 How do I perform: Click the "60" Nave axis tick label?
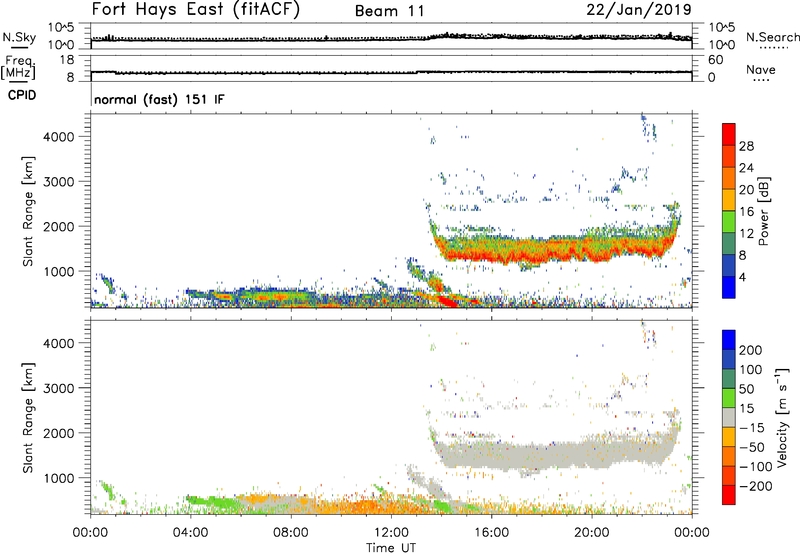pos(715,60)
